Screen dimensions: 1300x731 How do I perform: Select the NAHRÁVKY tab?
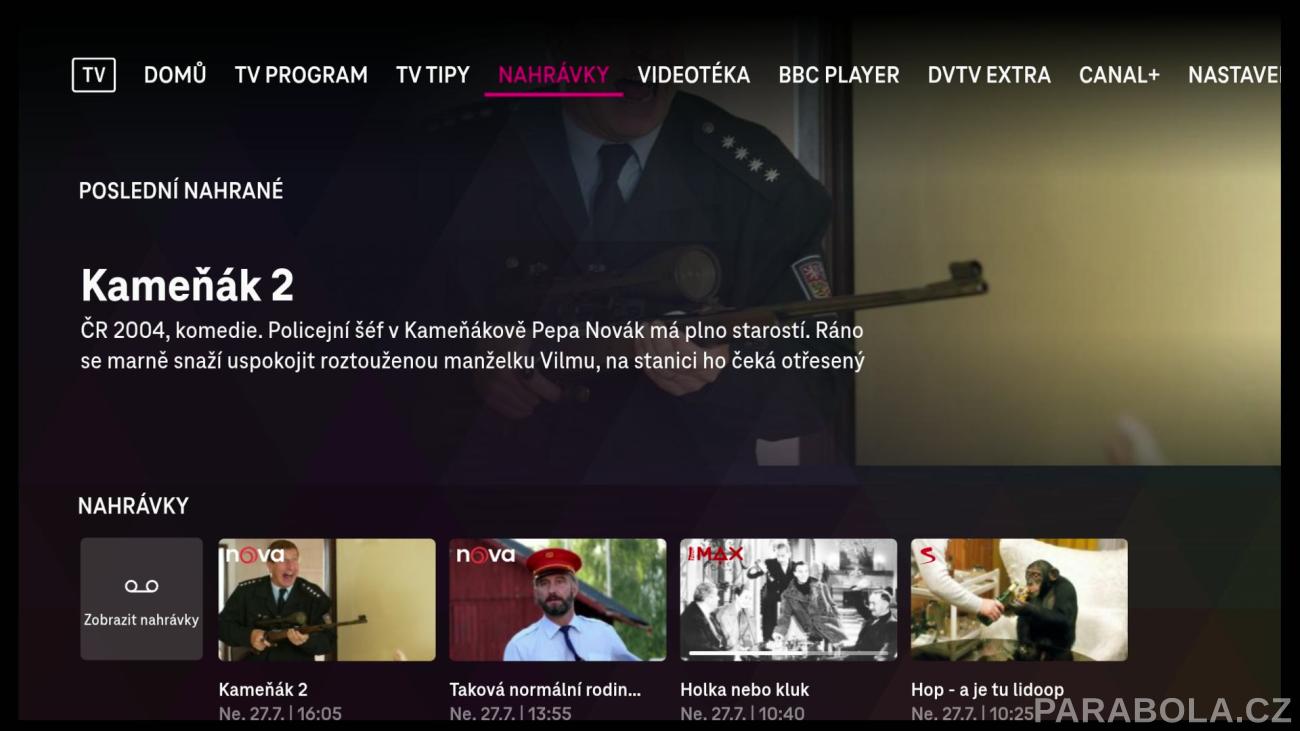point(553,75)
